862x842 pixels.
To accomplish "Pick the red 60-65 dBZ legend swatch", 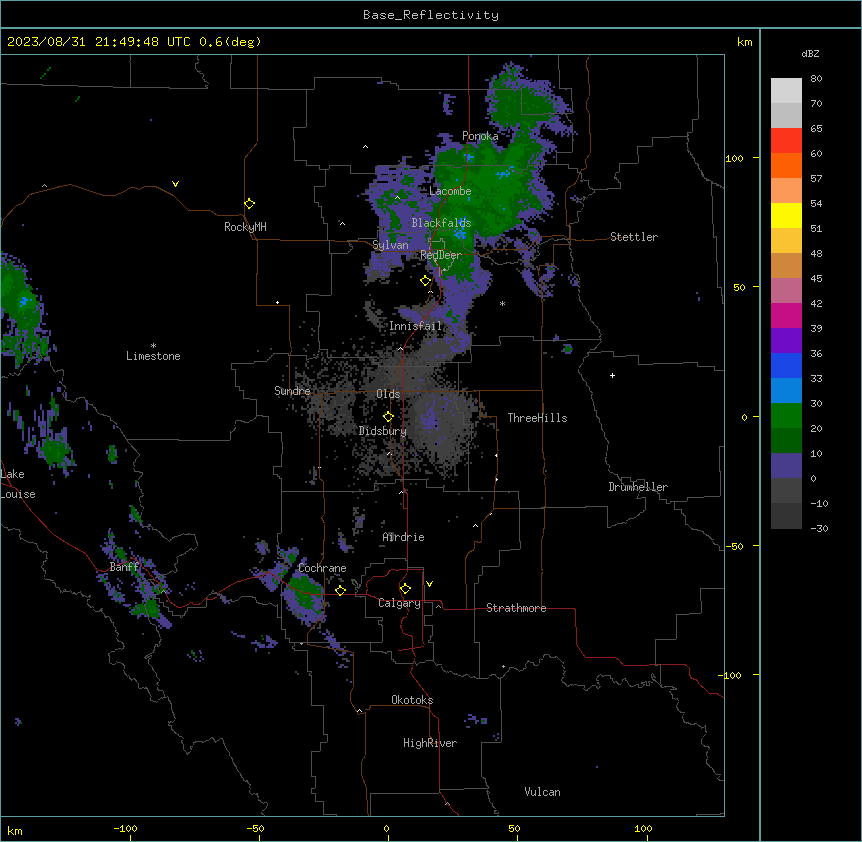I will coord(786,141).
